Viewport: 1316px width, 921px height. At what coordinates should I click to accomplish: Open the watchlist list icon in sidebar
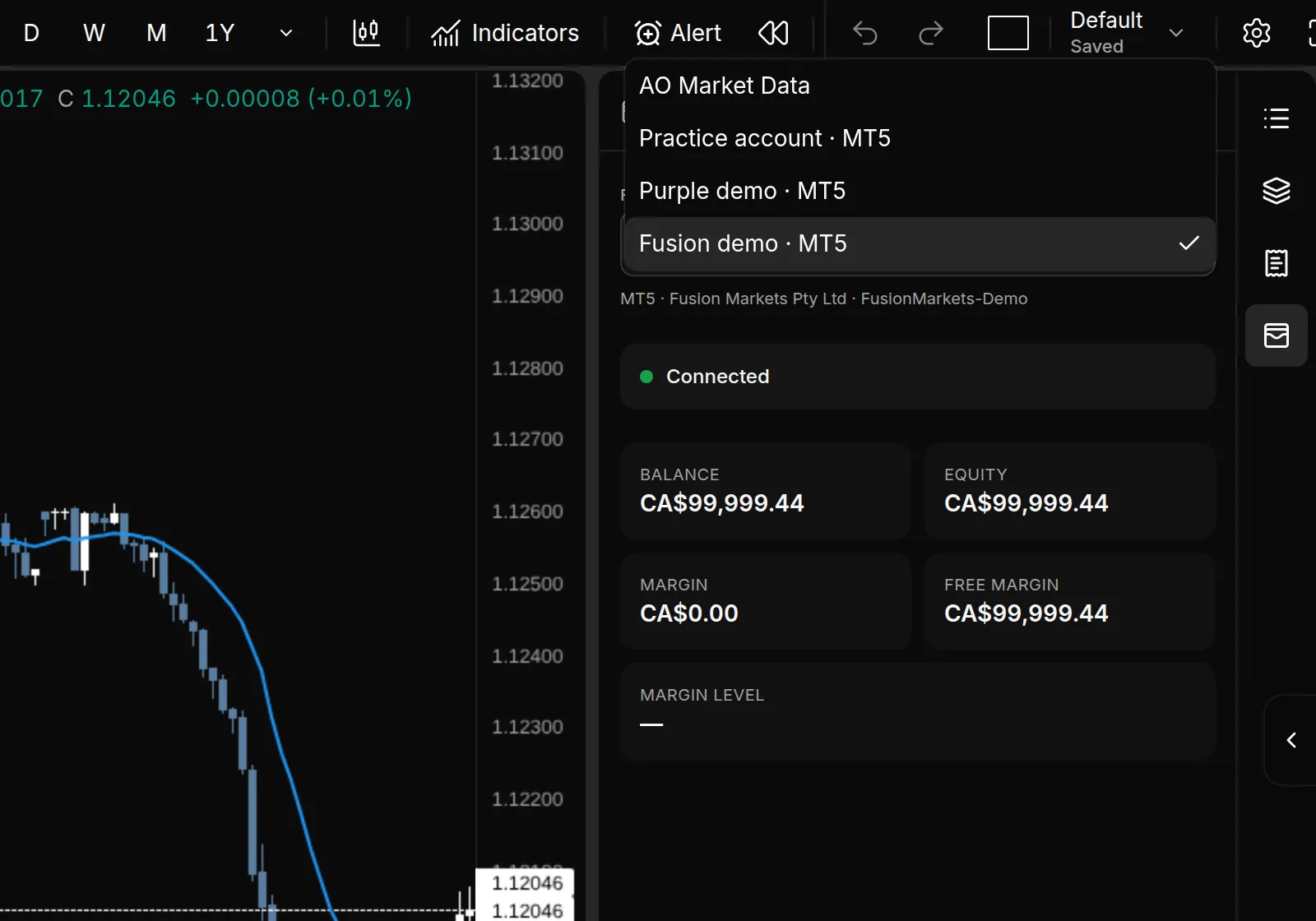1276,118
